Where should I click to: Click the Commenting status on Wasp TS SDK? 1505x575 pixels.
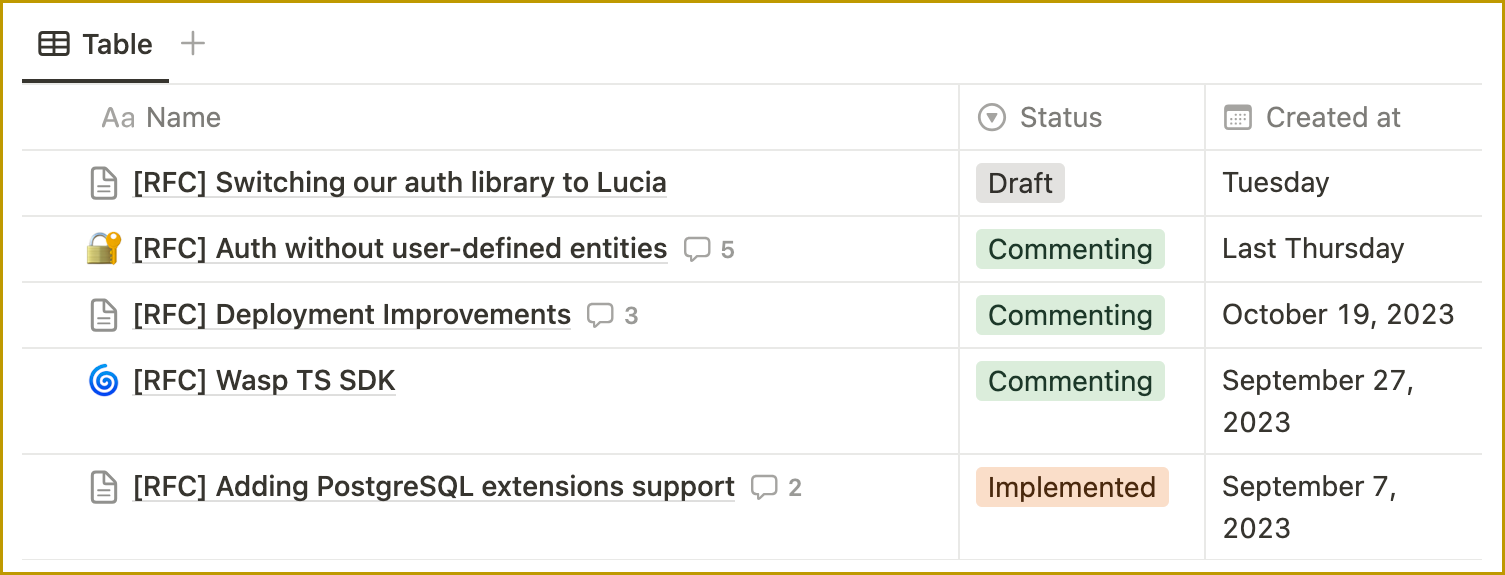[1070, 381]
